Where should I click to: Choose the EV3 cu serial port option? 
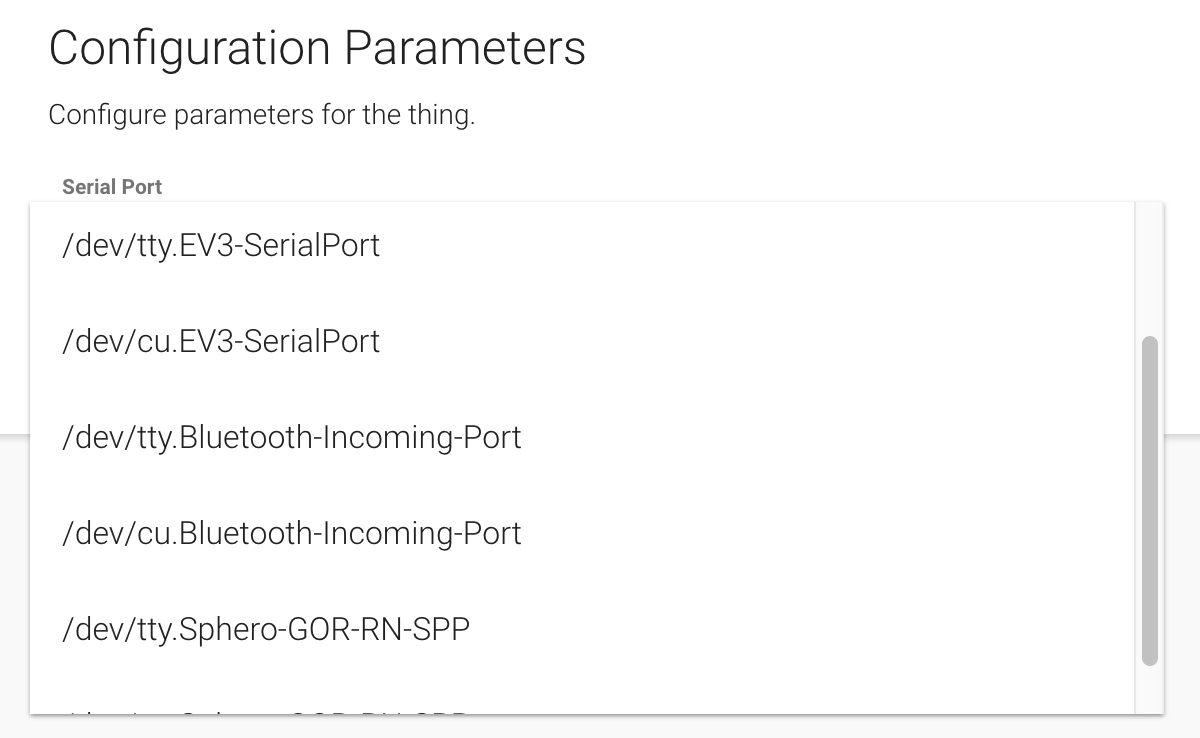click(x=221, y=342)
